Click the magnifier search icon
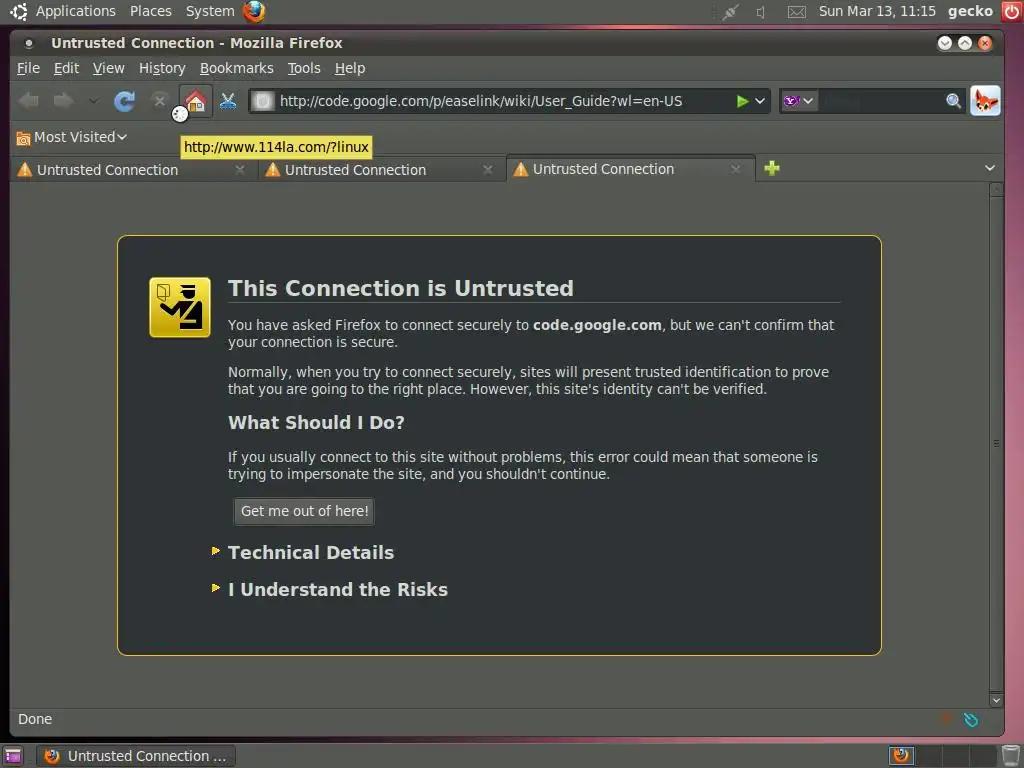Image resolution: width=1024 pixels, height=768 pixels. (x=953, y=101)
